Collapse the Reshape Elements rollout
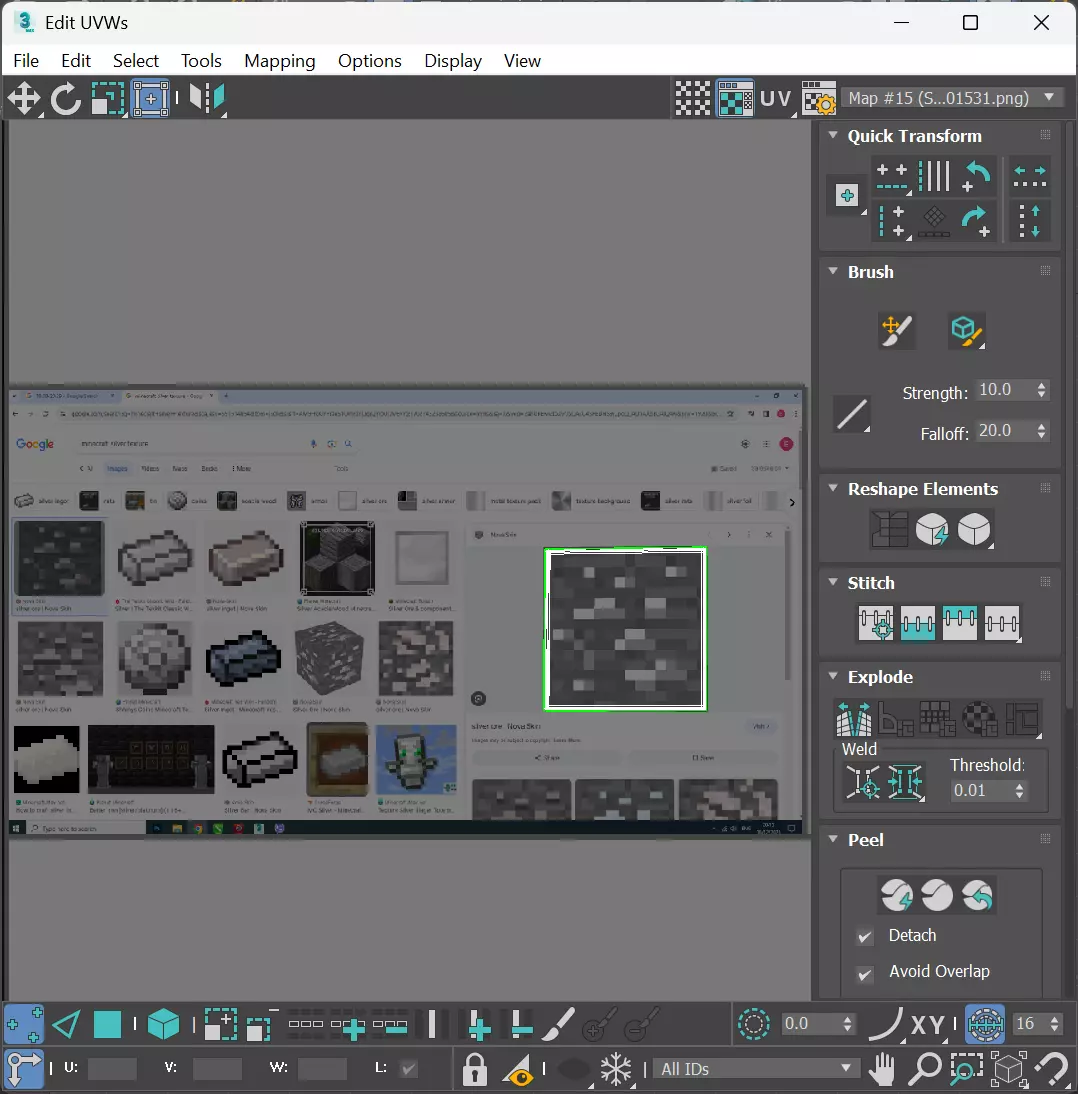Image resolution: width=1078 pixels, height=1094 pixels. point(832,488)
